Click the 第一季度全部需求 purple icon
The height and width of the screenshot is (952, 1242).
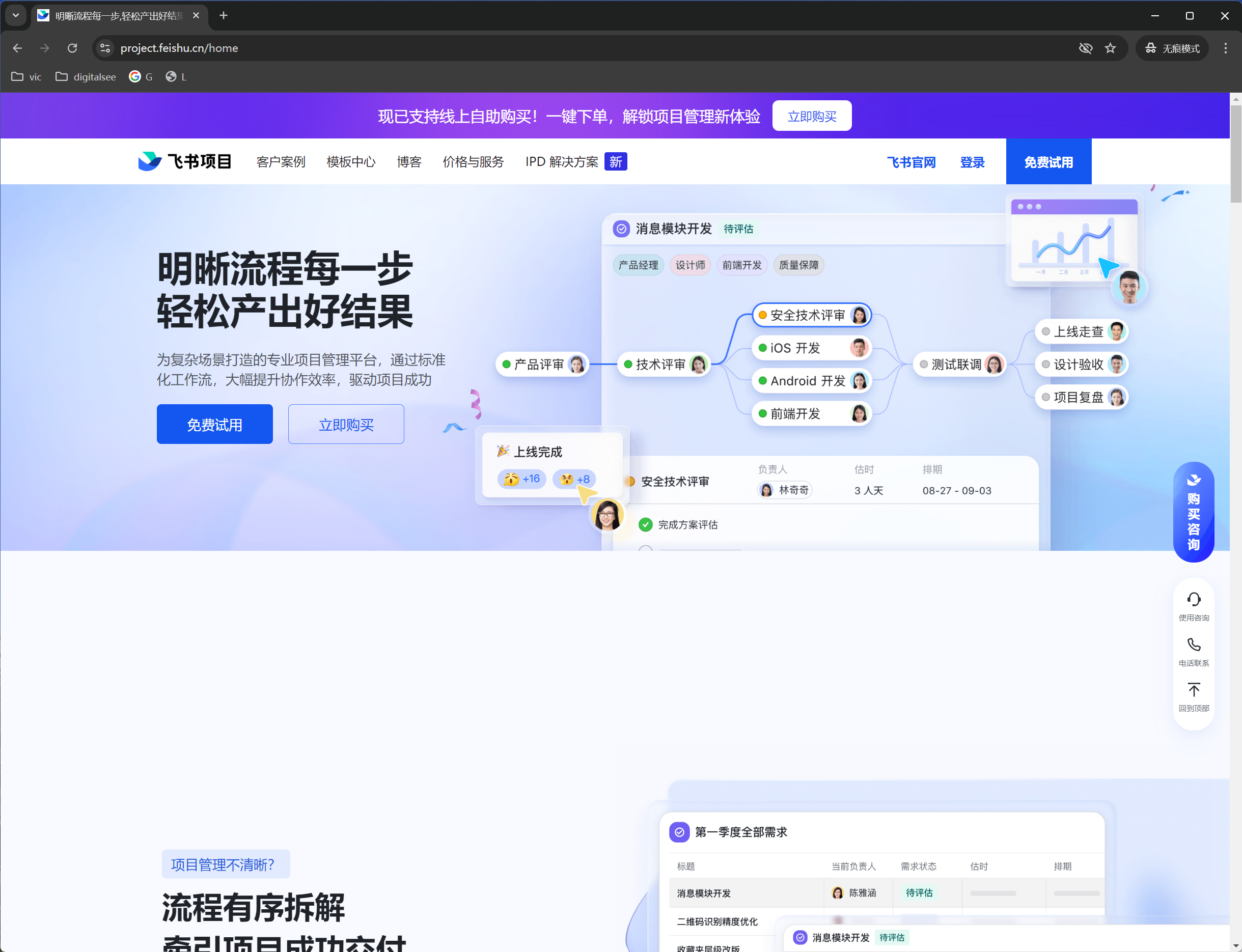point(678,832)
